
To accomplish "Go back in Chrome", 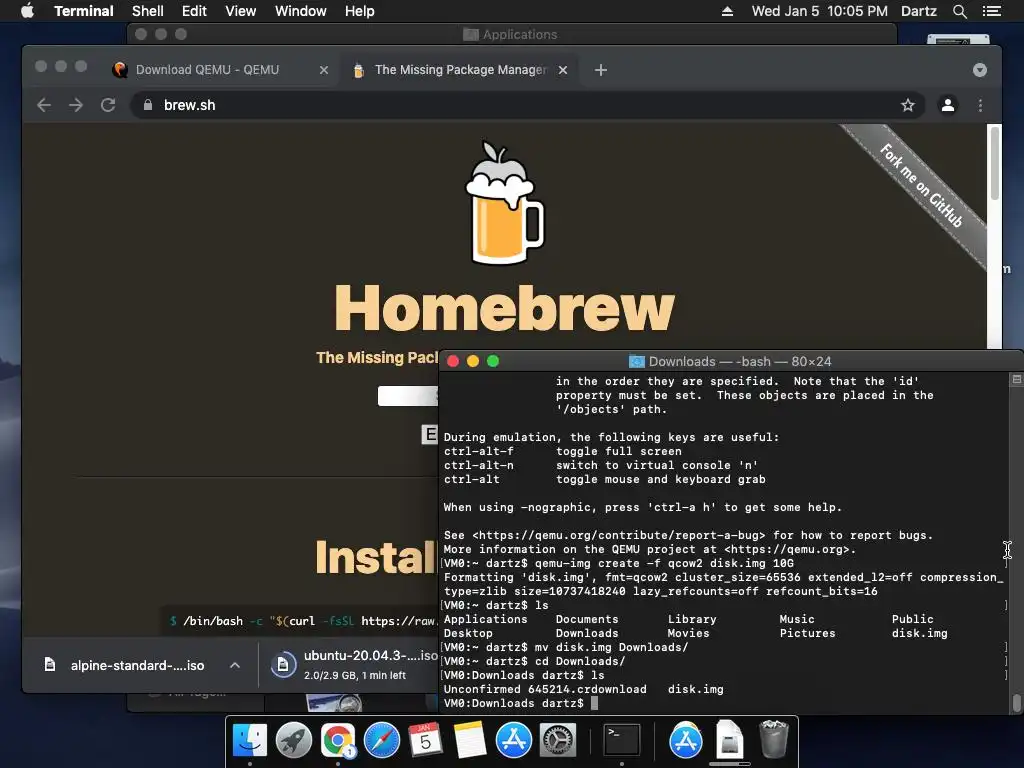I will click(x=44, y=105).
